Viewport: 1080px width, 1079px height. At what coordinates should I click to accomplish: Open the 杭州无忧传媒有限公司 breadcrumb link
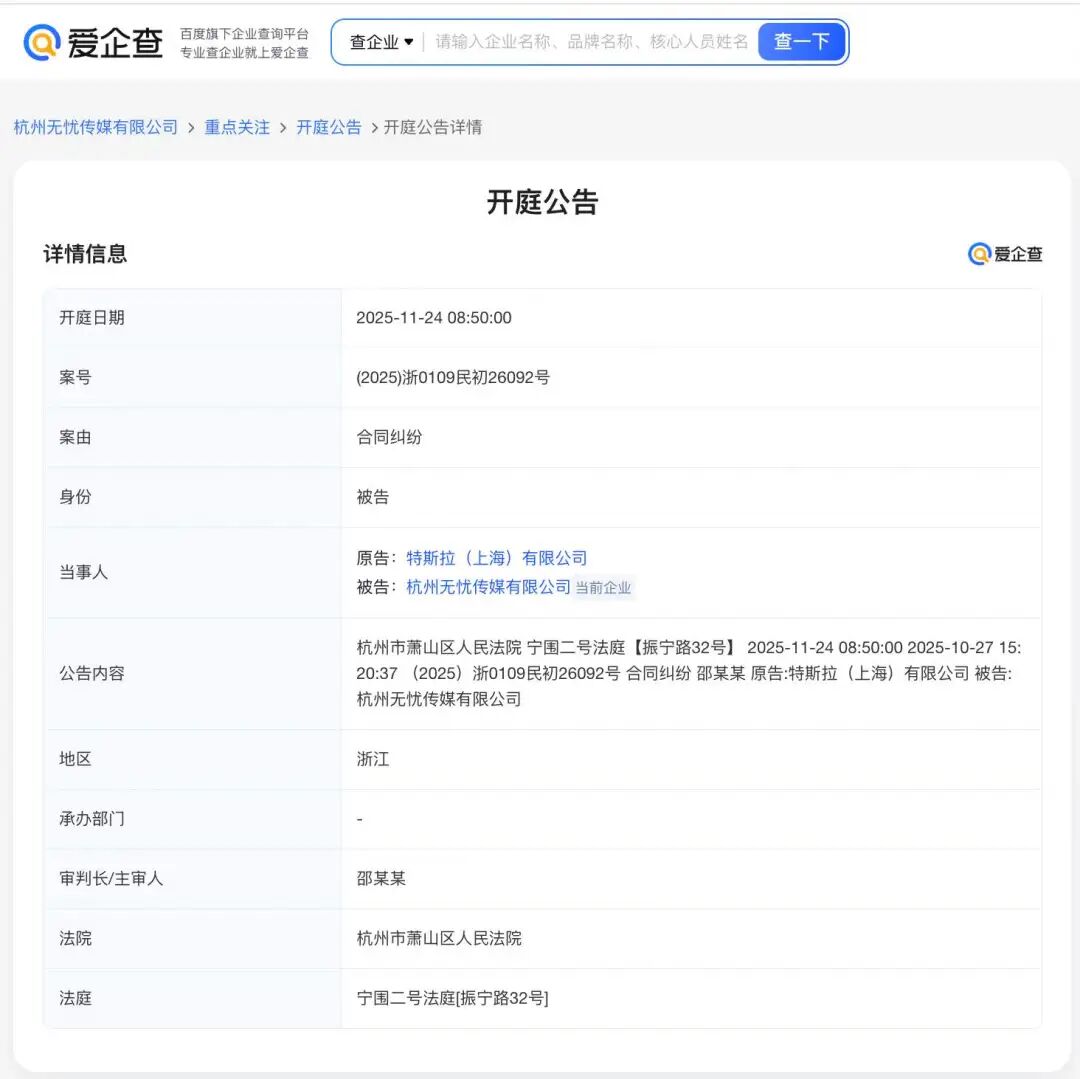96,128
